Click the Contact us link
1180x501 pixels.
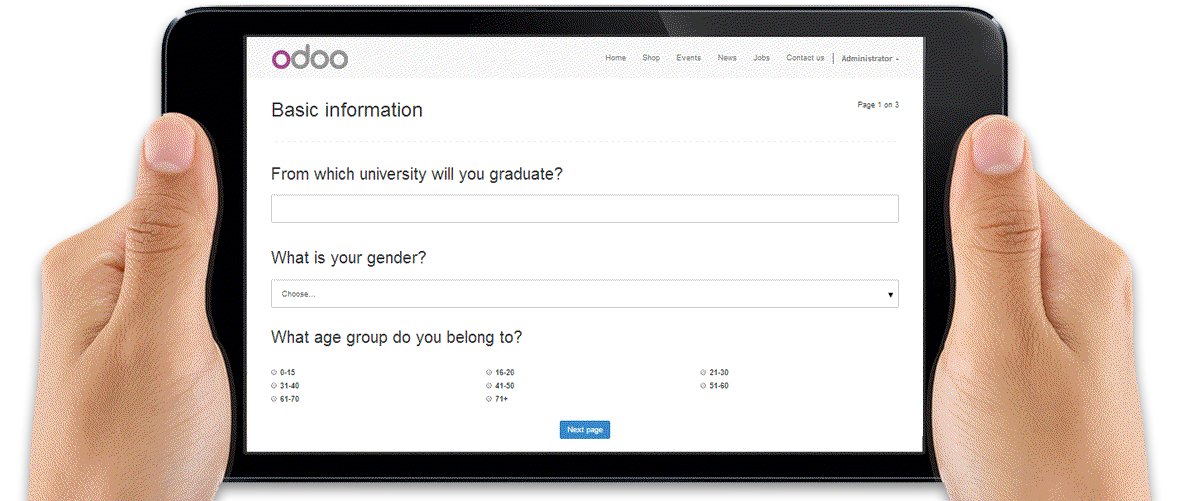(x=805, y=58)
